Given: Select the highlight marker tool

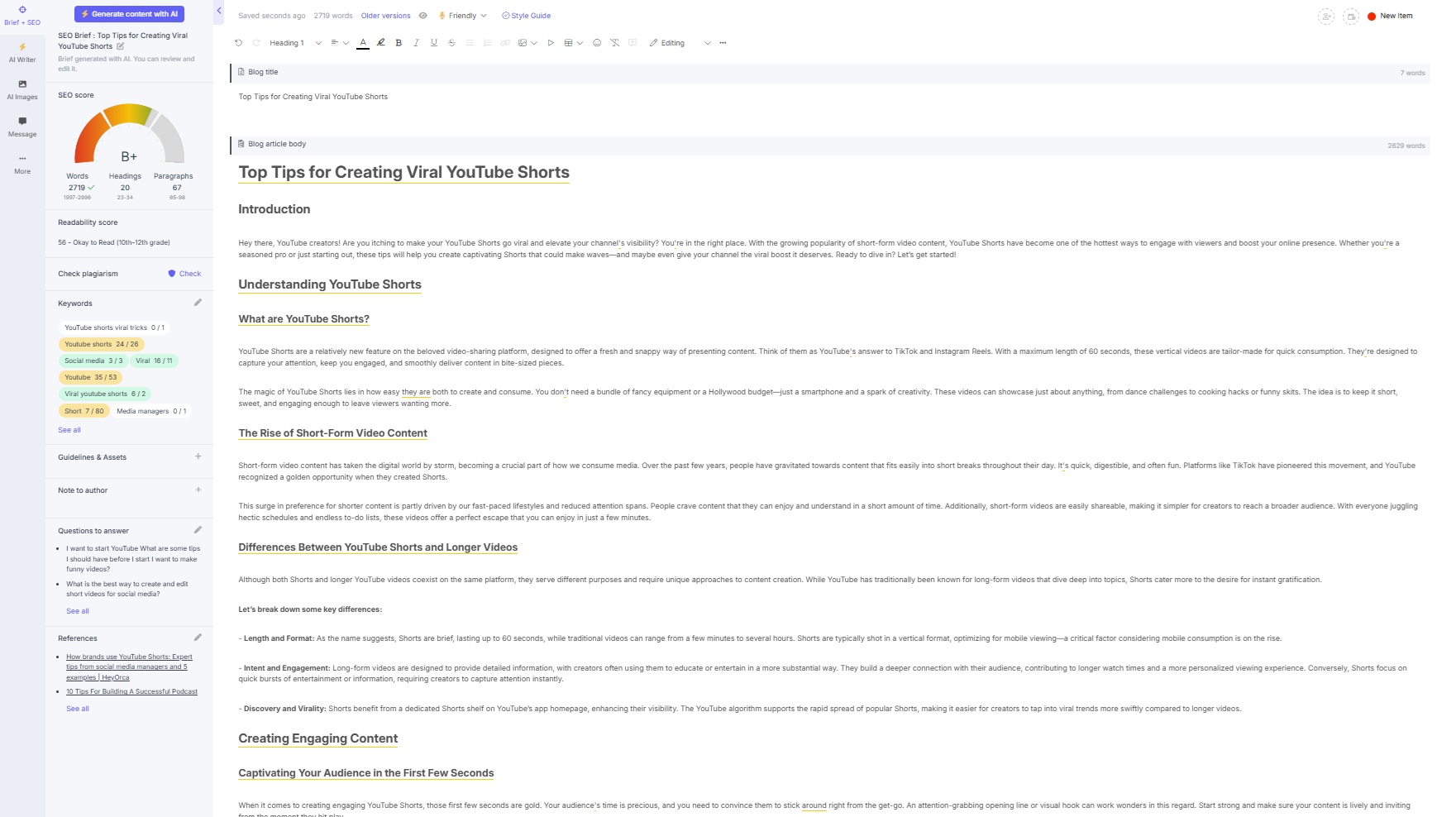Looking at the screenshot, I should (x=380, y=43).
